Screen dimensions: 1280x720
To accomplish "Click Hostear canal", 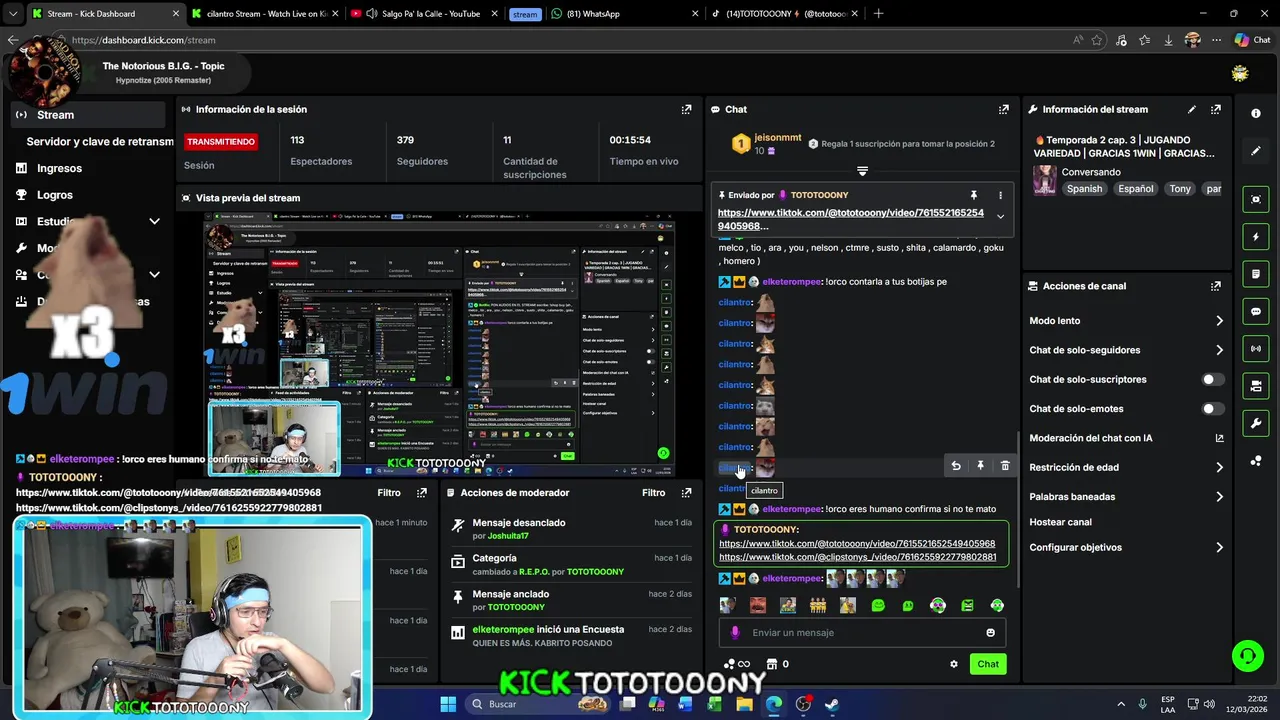I will pos(1061,522).
